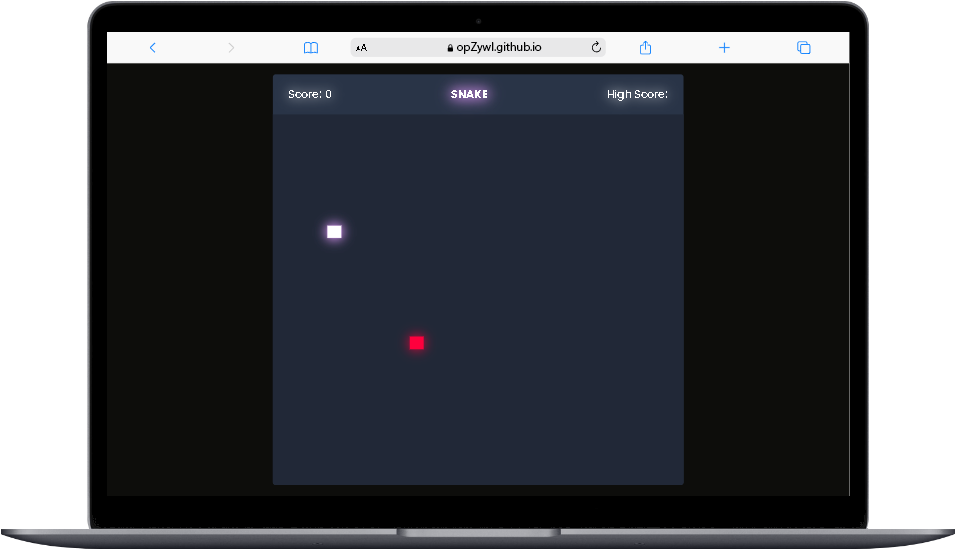955x549 pixels.
Task: Click the game header bar between Score and SNAKE
Action: point(390,95)
